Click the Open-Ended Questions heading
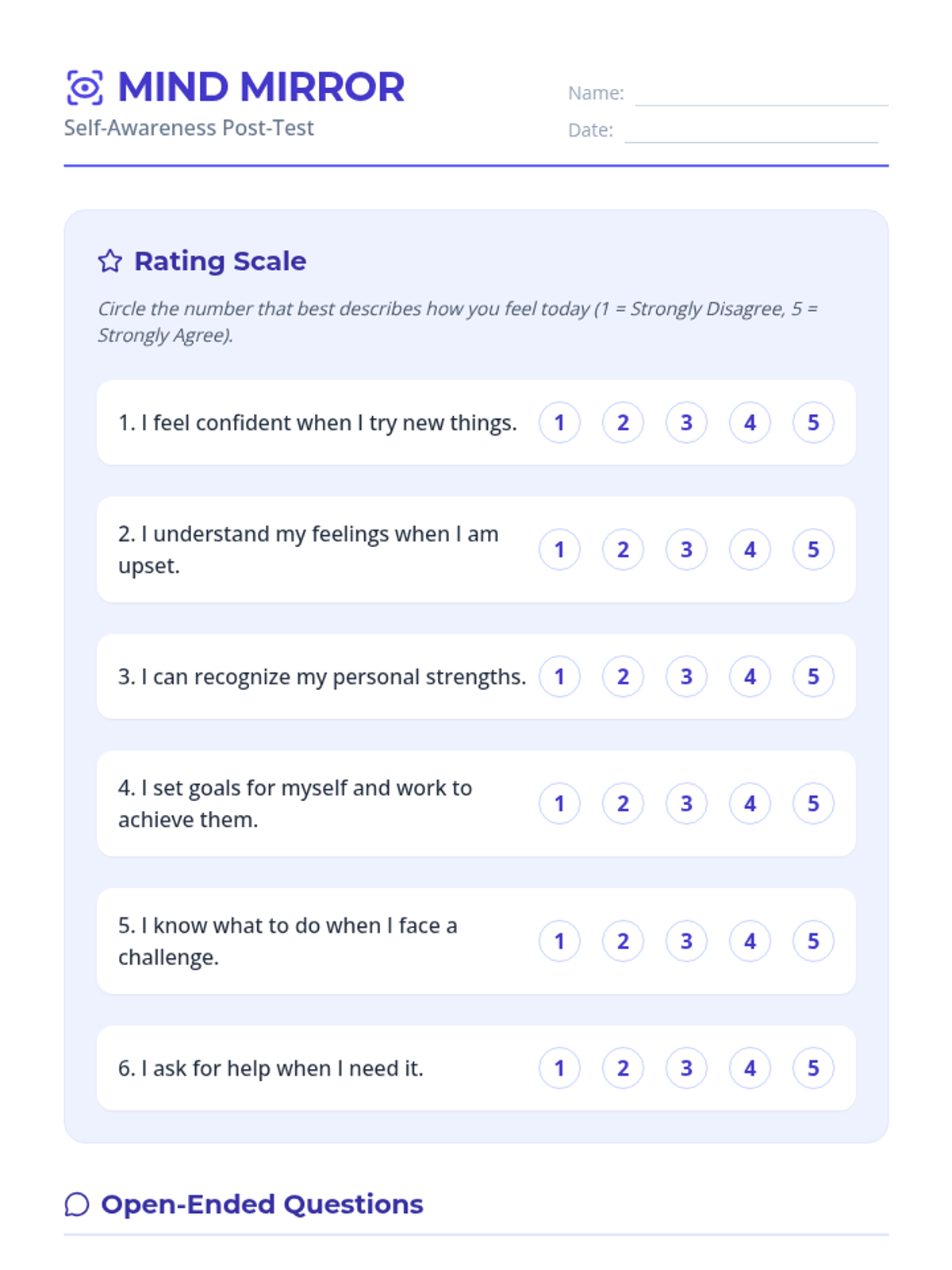This screenshot has width=952, height=1270. tap(262, 1204)
